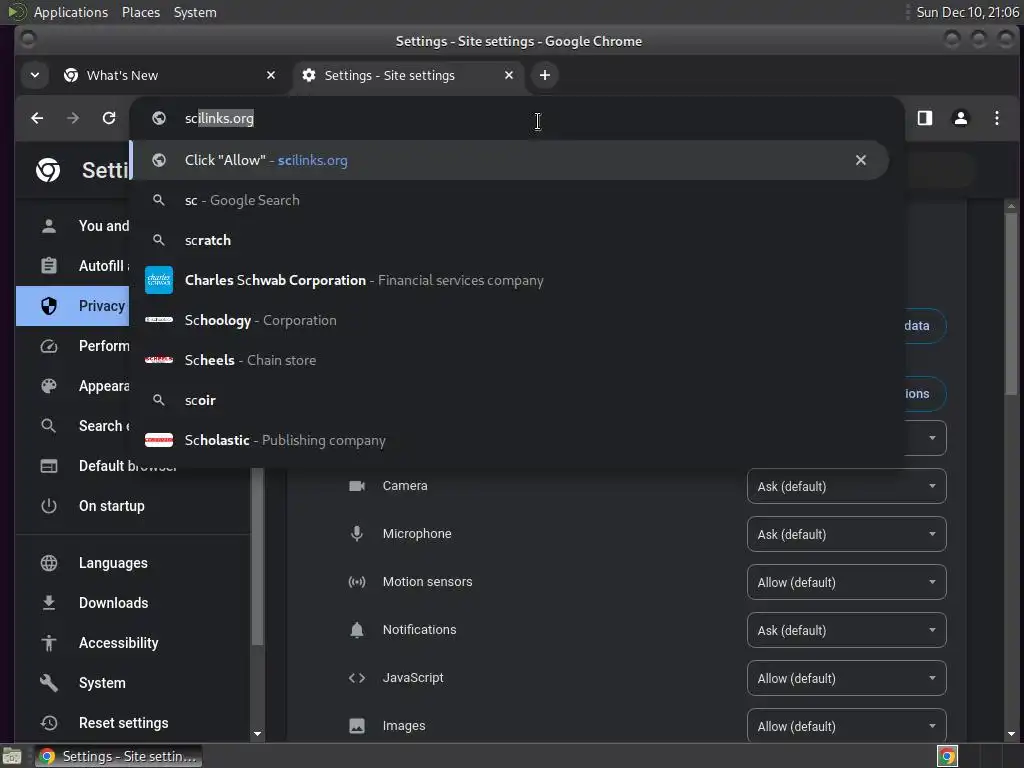Remove the scilinks.org suggestion with X
This screenshot has width=1024, height=768.
pos(861,160)
